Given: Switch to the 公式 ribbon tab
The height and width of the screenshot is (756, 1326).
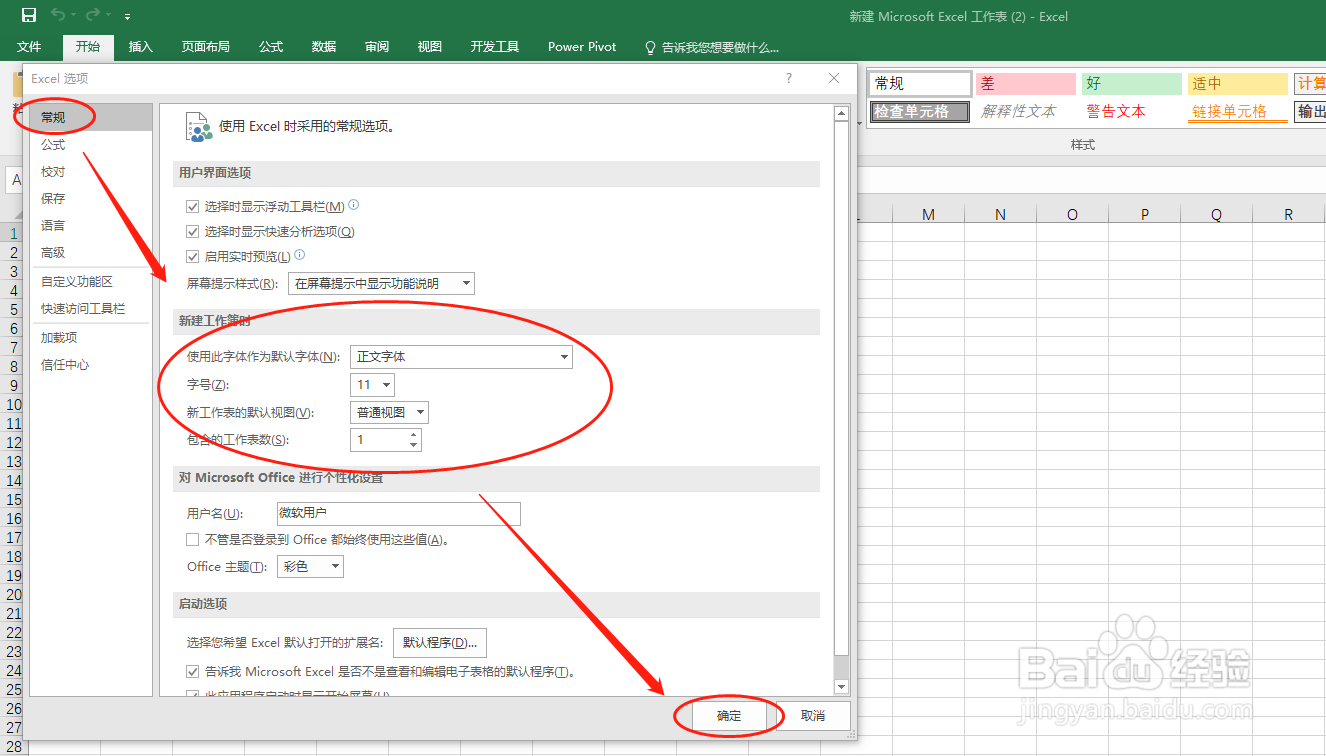Looking at the screenshot, I should click(271, 47).
